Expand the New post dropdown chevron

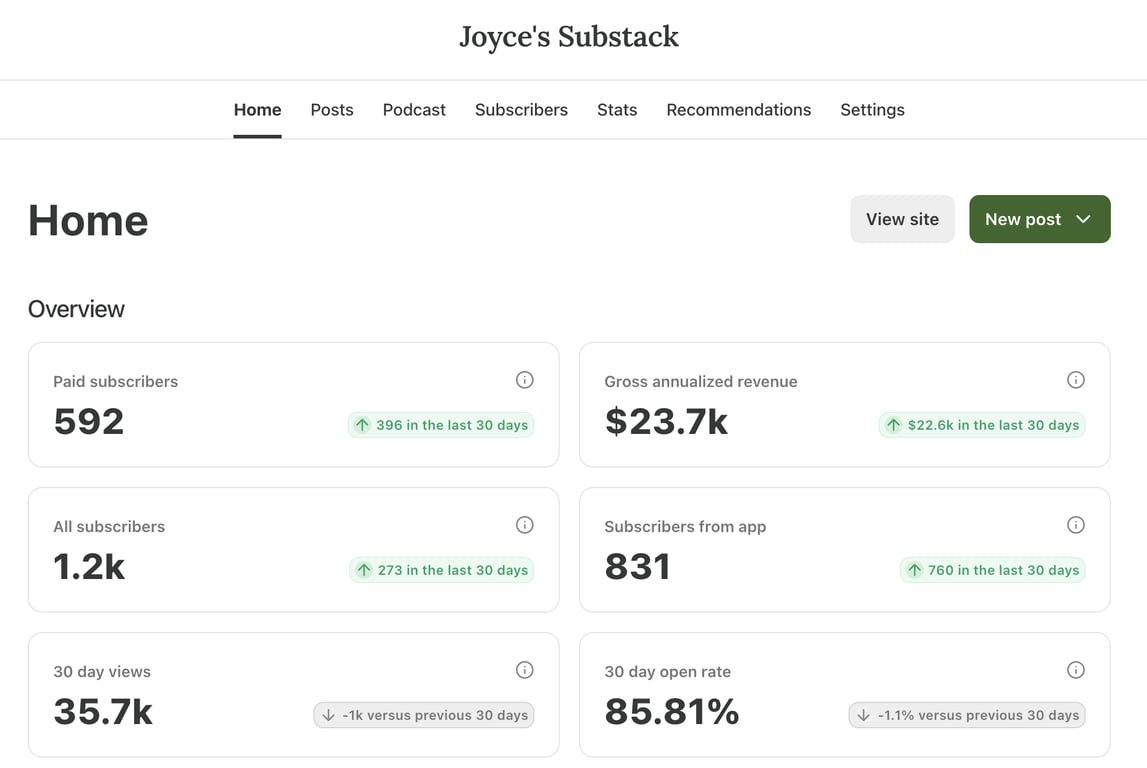[x=1083, y=219]
